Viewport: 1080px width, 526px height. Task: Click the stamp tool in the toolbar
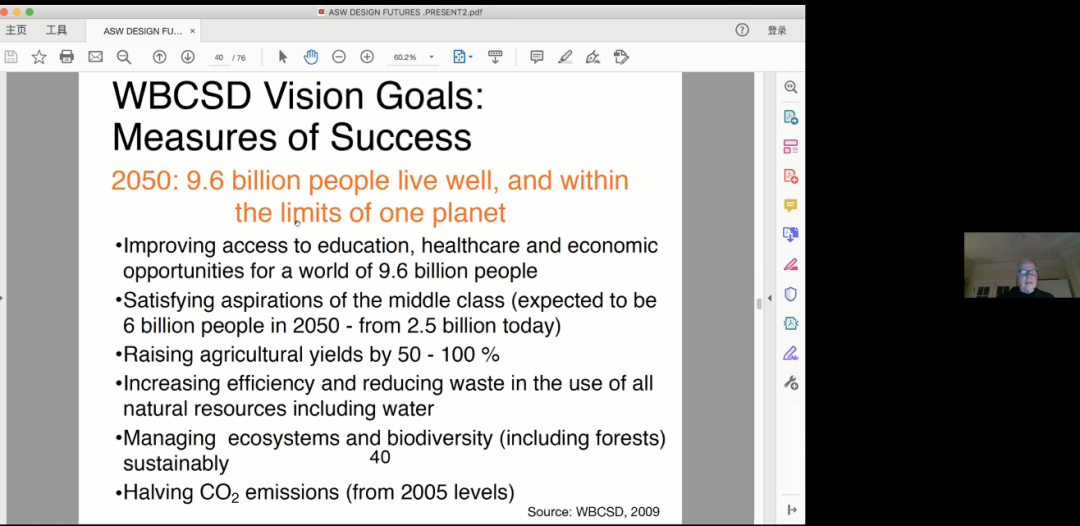(x=621, y=57)
